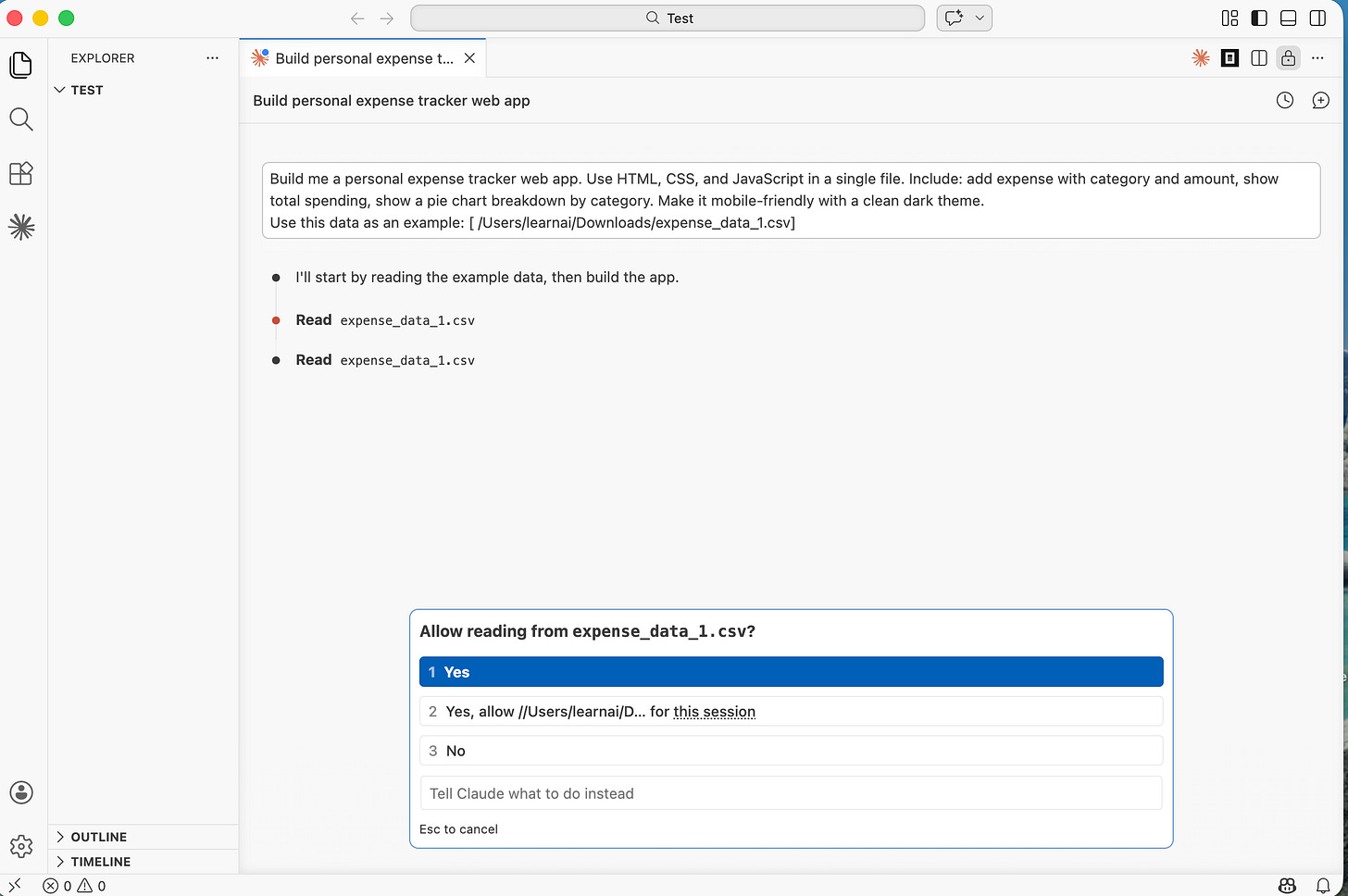Image resolution: width=1348 pixels, height=896 pixels.
Task: Go forward with the navigation arrow
Action: click(387, 19)
